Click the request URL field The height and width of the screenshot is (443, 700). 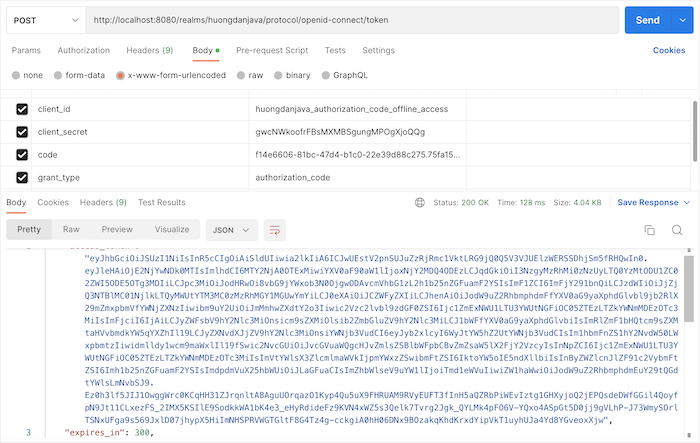pos(352,20)
